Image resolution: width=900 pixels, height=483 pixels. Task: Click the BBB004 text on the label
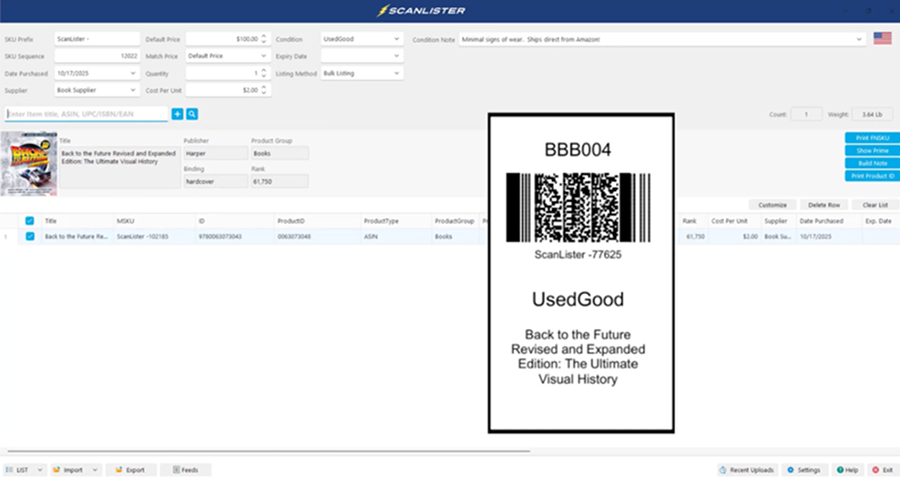[578, 150]
